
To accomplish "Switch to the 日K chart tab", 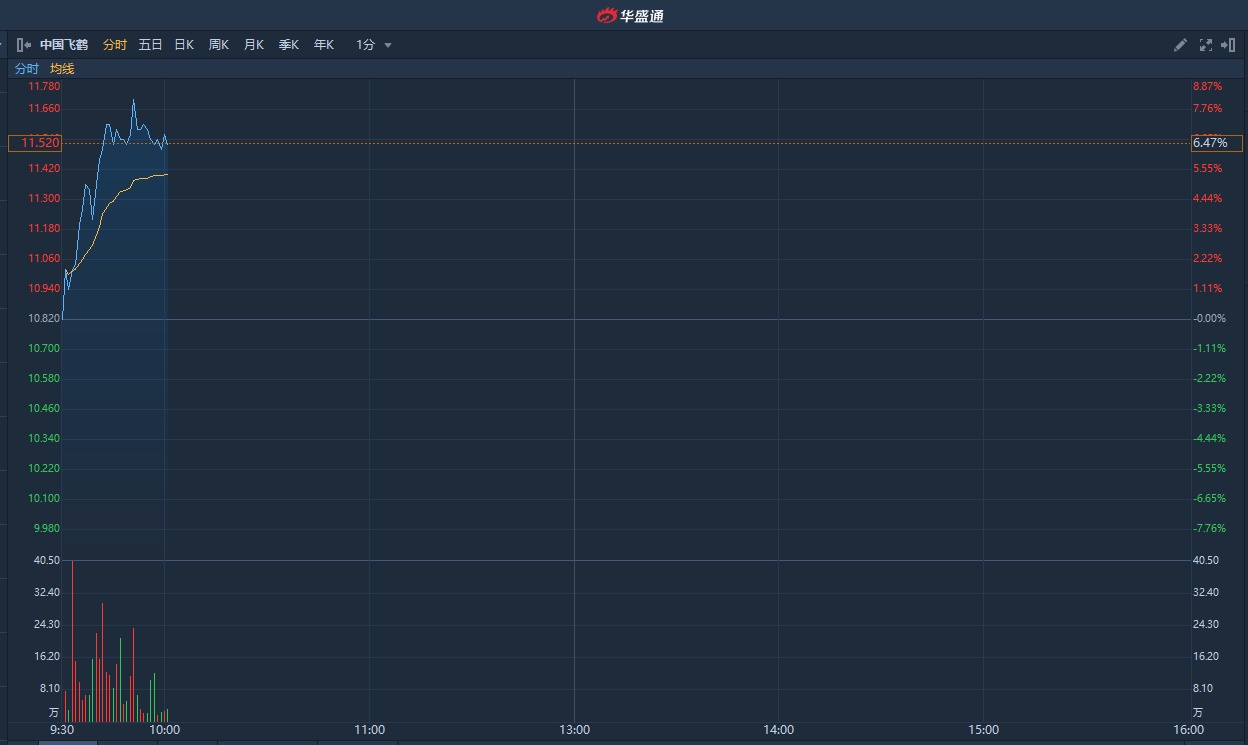I will [184, 45].
